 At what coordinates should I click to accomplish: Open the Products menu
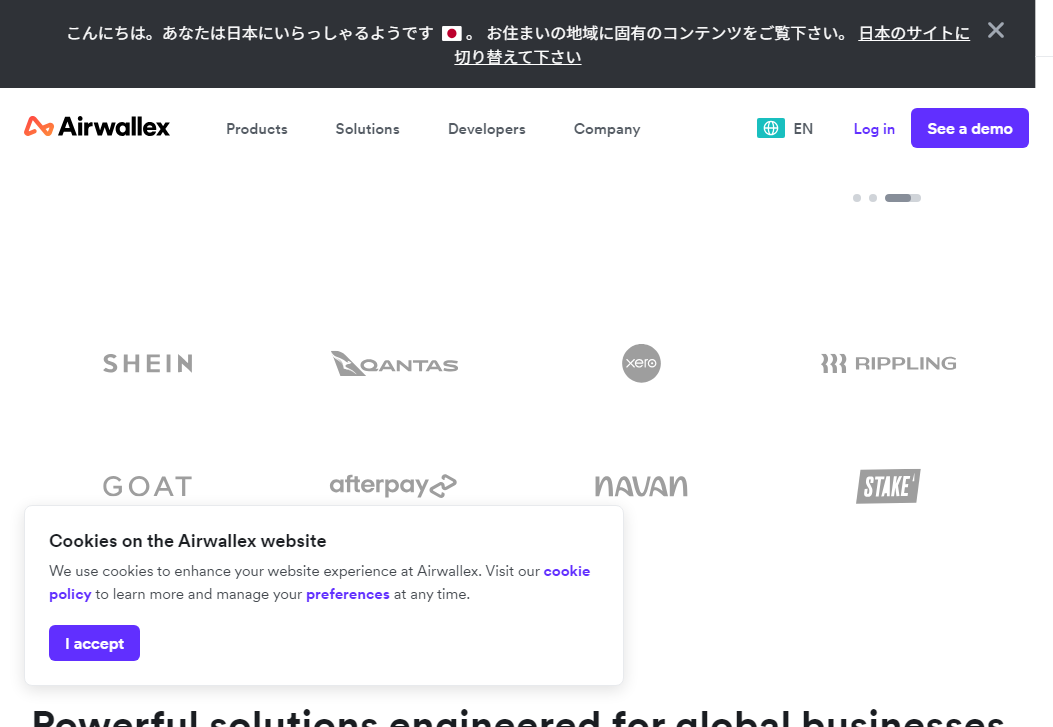257,129
